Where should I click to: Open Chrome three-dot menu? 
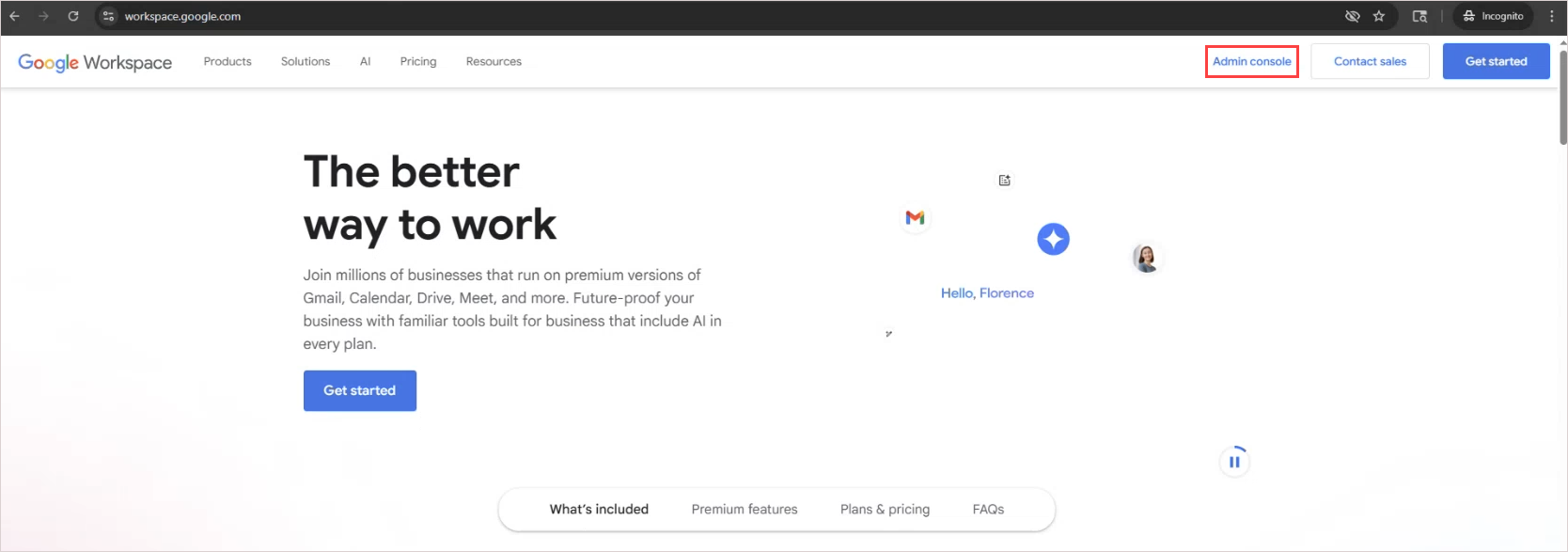(x=1551, y=16)
